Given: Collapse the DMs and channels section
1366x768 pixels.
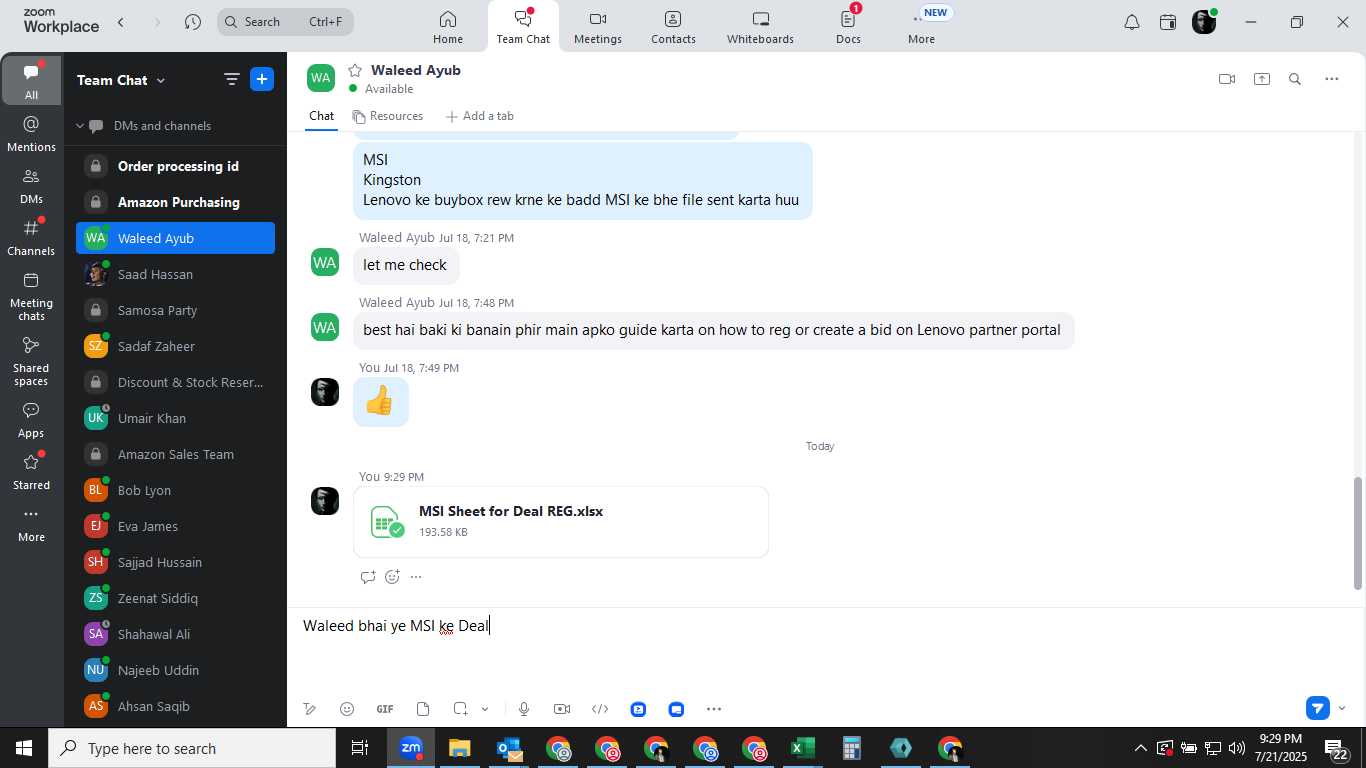Looking at the screenshot, I should coord(80,126).
